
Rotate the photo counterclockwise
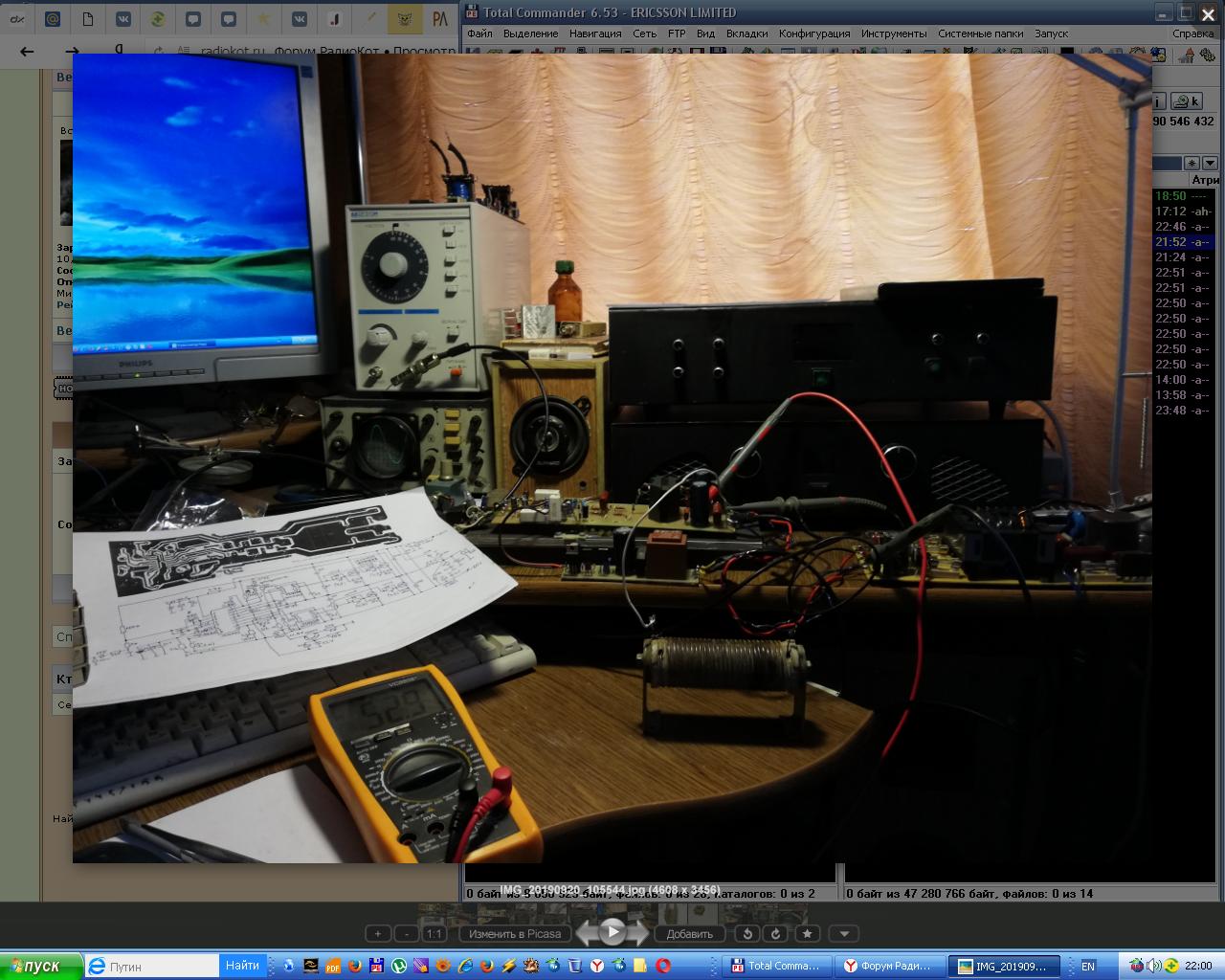pos(748,934)
